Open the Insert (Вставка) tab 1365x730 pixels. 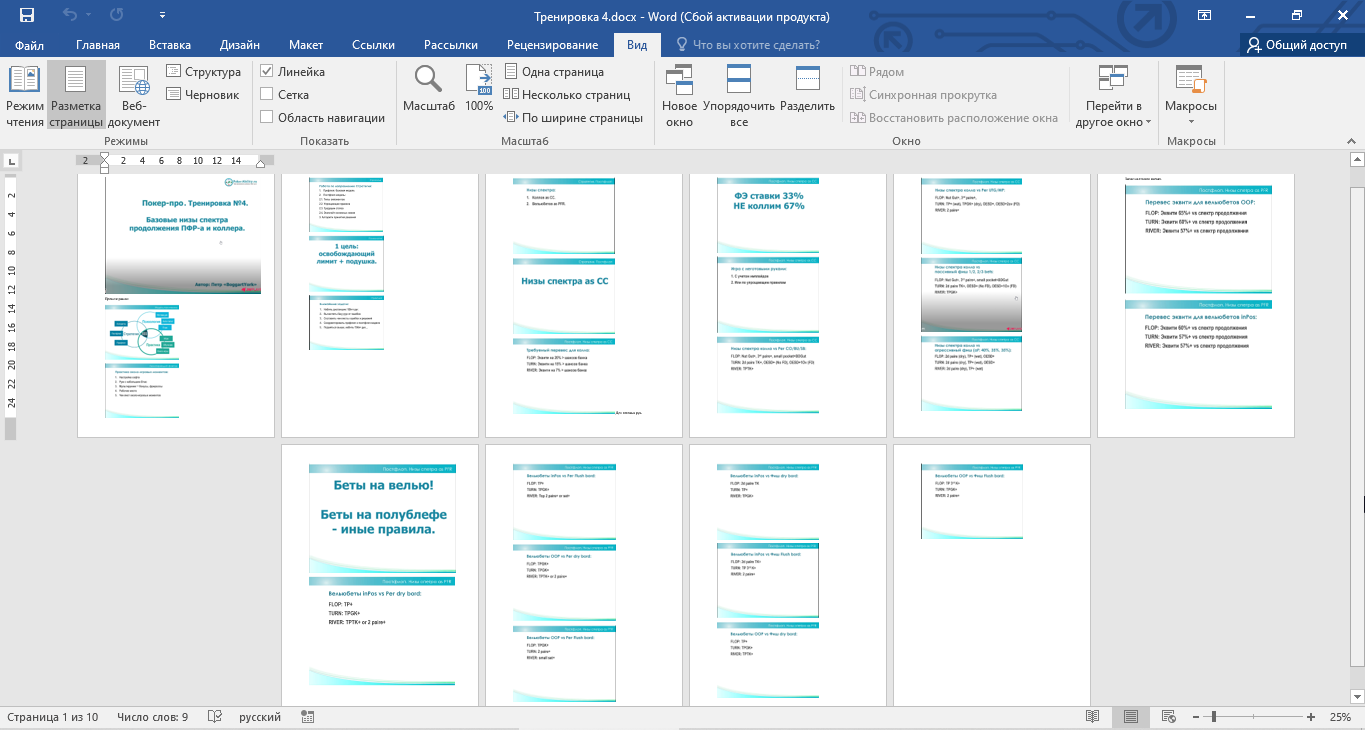click(170, 45)
